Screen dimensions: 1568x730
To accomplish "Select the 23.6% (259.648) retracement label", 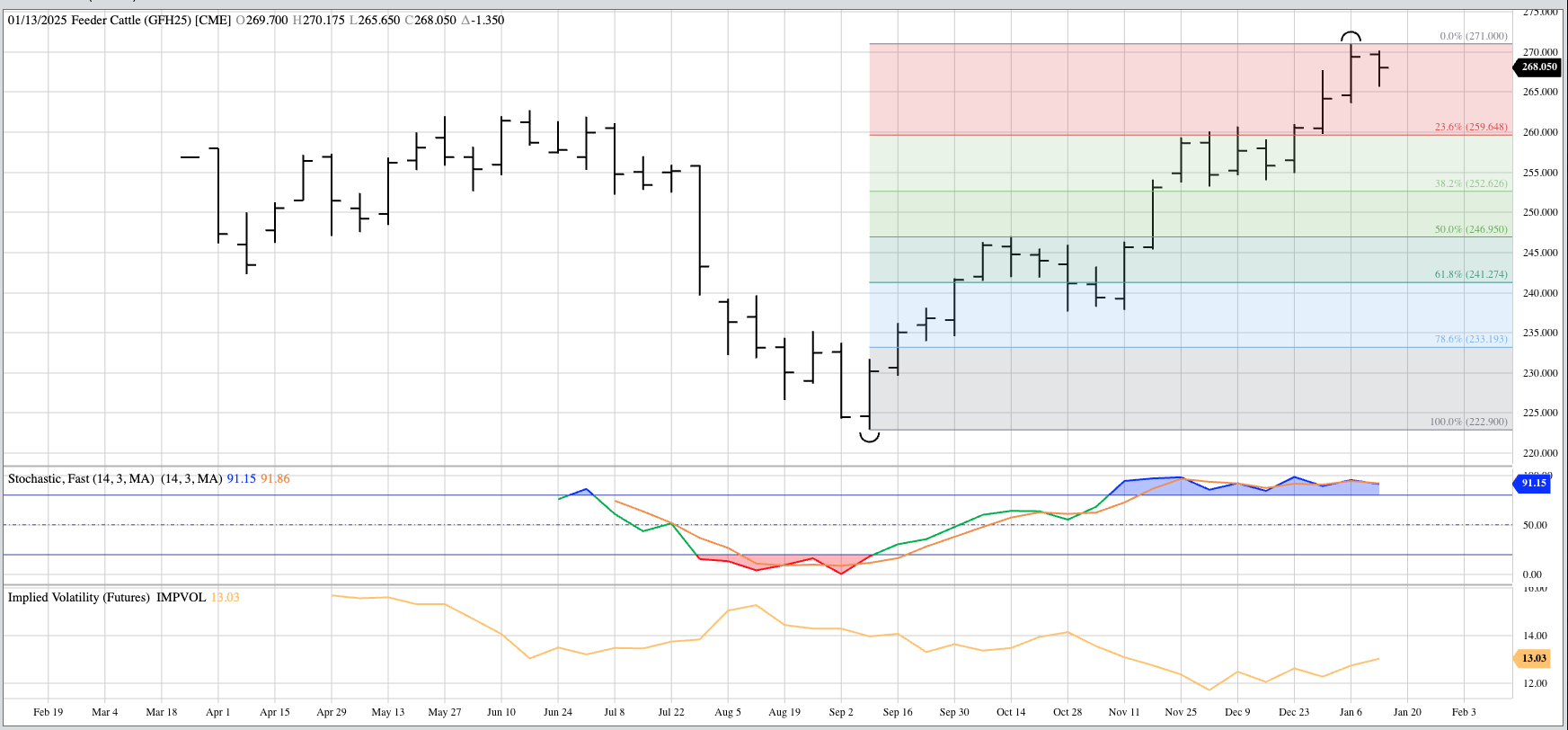I will coord(1470,127).
